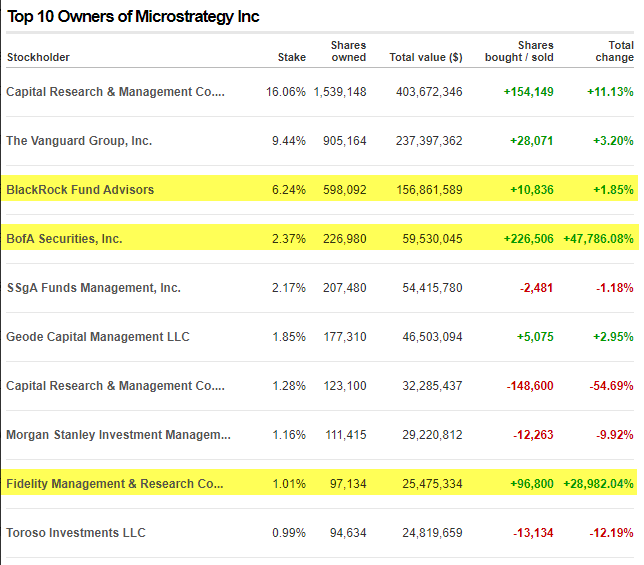Click the -54.69% total change value
Screen dimensions: 644x565
click(x=612, y=386)
